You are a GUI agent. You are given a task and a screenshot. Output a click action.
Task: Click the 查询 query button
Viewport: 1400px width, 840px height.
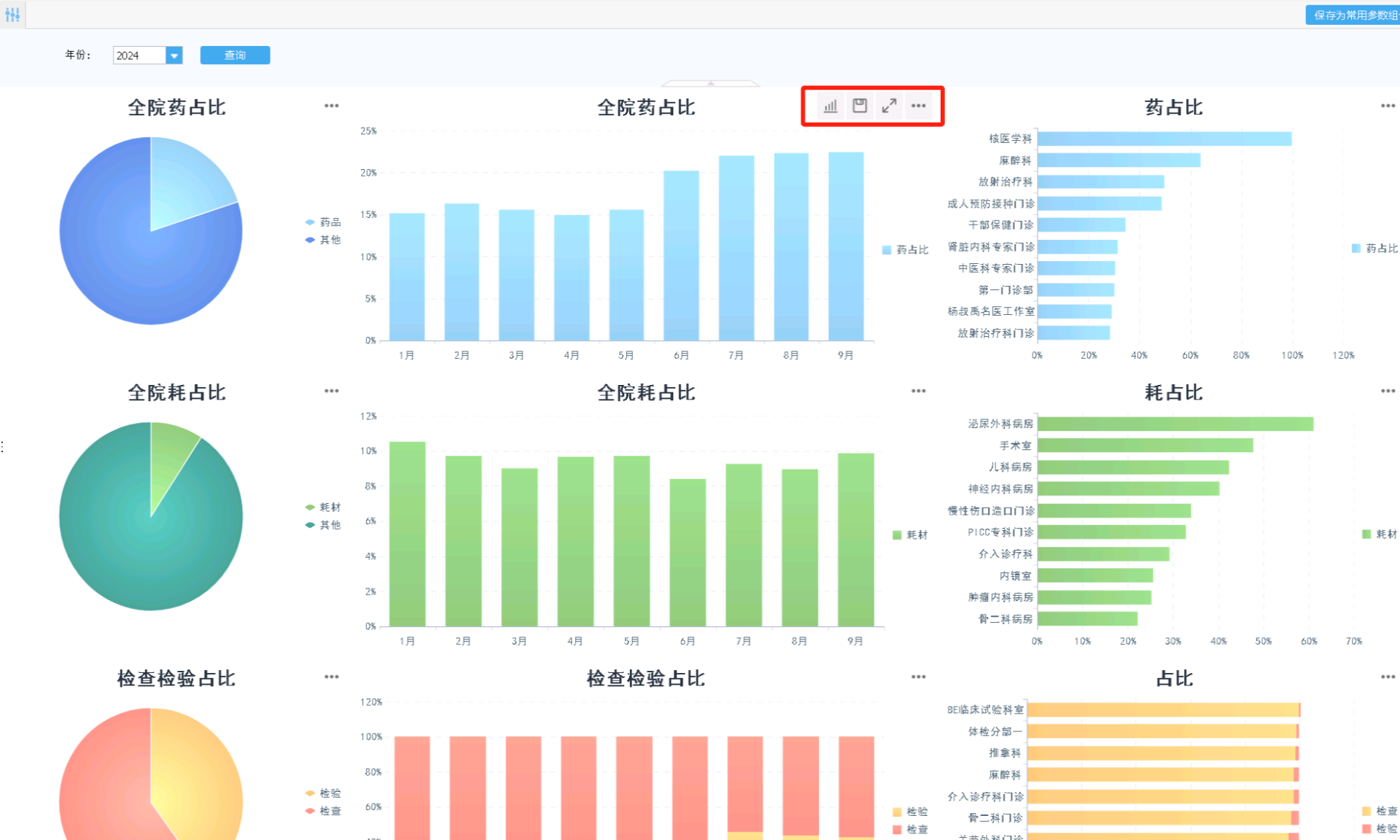point(235,55)
